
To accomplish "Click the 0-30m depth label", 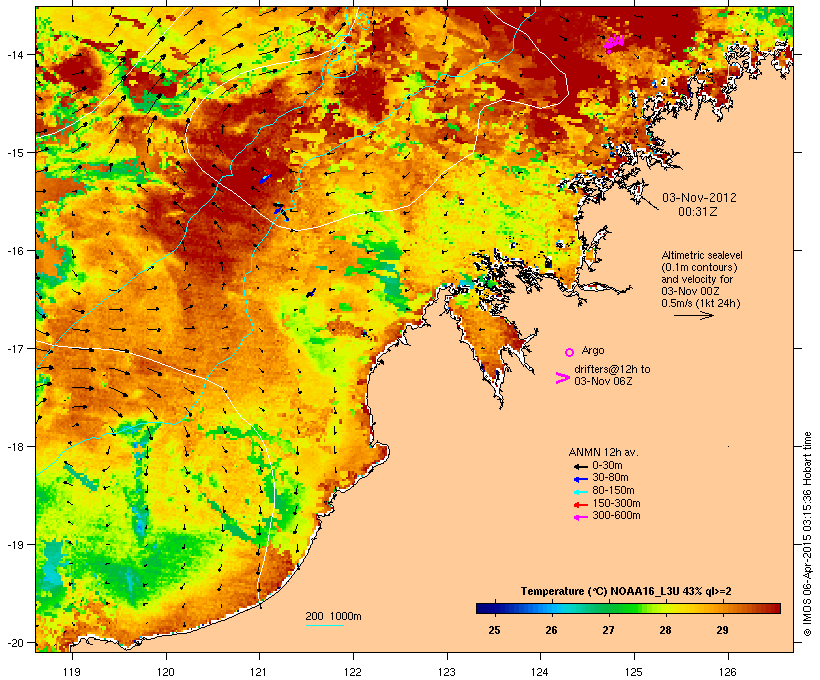I will tap(607, 466).
